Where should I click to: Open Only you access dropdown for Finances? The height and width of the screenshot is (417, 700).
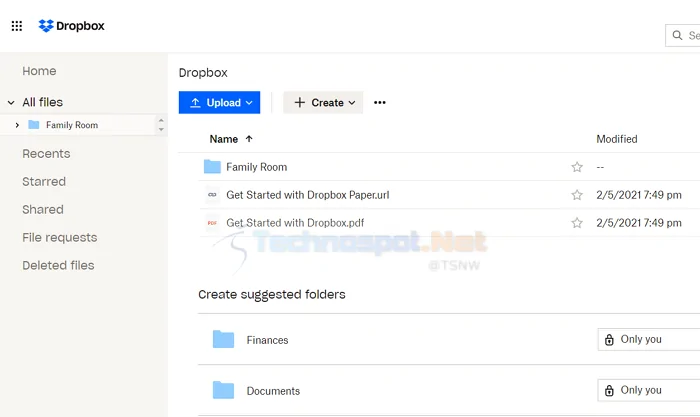coord(649,339)
